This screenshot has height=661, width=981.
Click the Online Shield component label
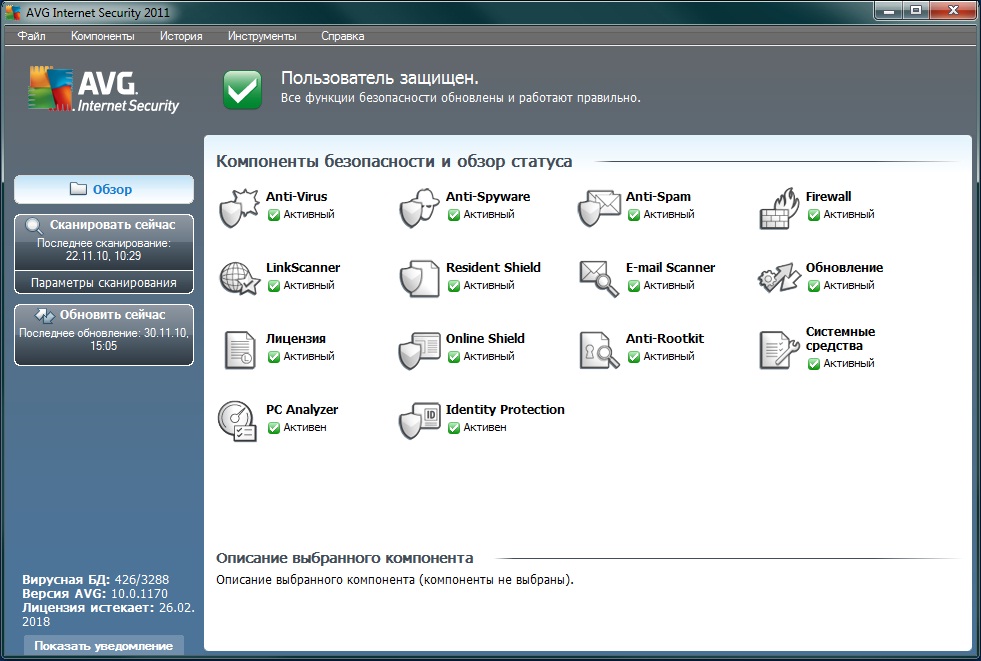click(485, 338)
